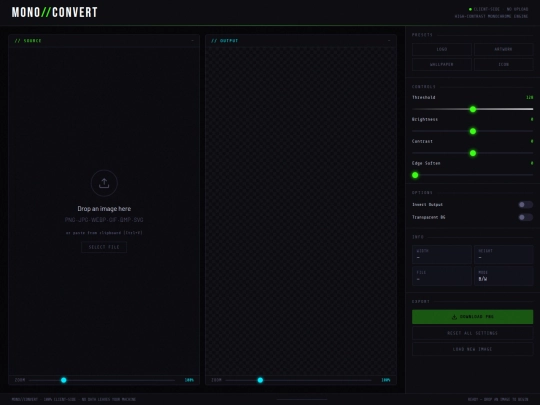Click the Threshold slider handle

tap(473, 109)
